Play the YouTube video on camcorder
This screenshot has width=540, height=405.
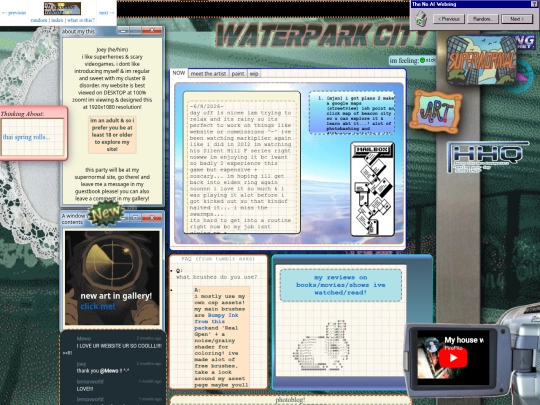pyautogui.click(x=453, y=357)
